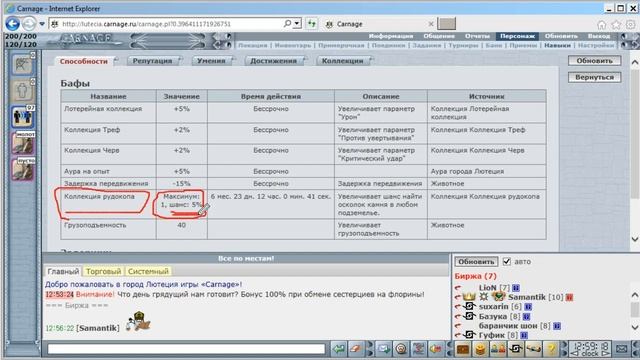
Task: Click Выход in the top menu
Action: click(x=599, y=36)
